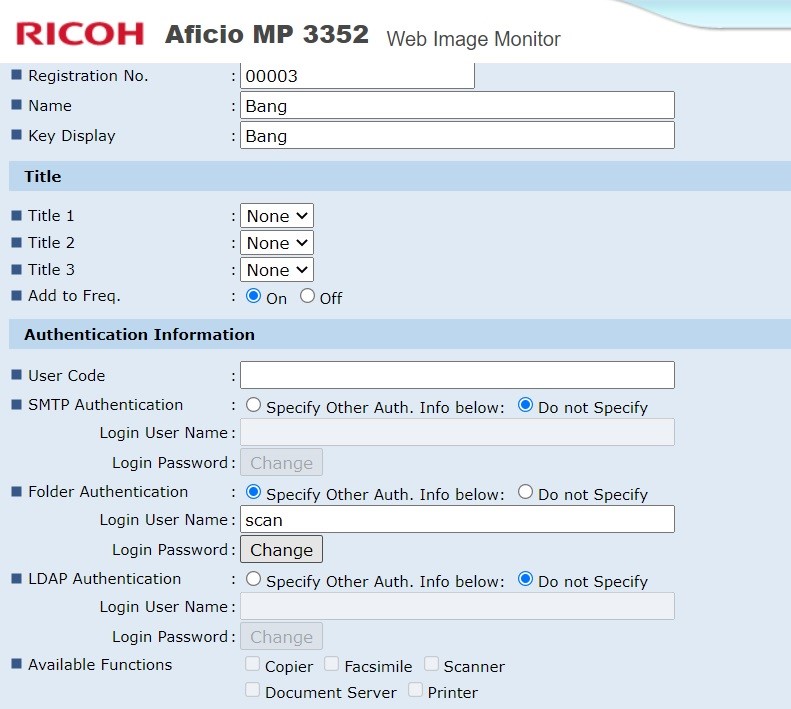Click Change button for Folder Authentication password

tap(281, 550)
